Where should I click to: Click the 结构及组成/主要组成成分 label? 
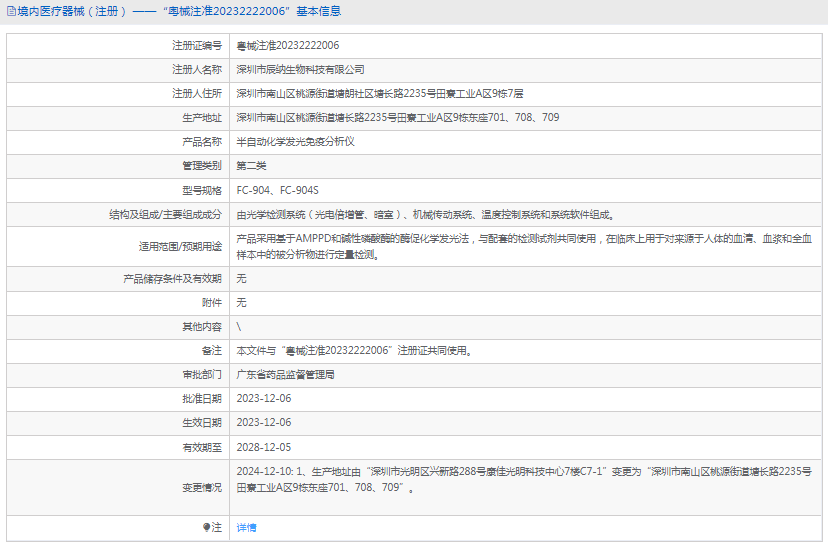[x=165, y=215]
